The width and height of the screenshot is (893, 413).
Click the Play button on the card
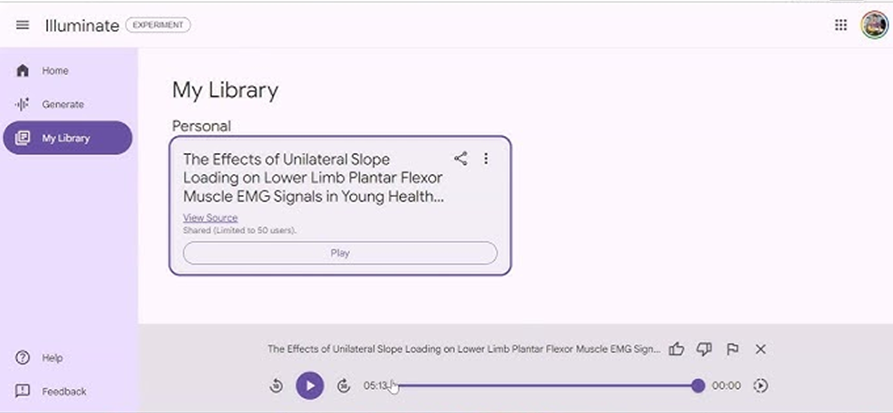[340, 253]
